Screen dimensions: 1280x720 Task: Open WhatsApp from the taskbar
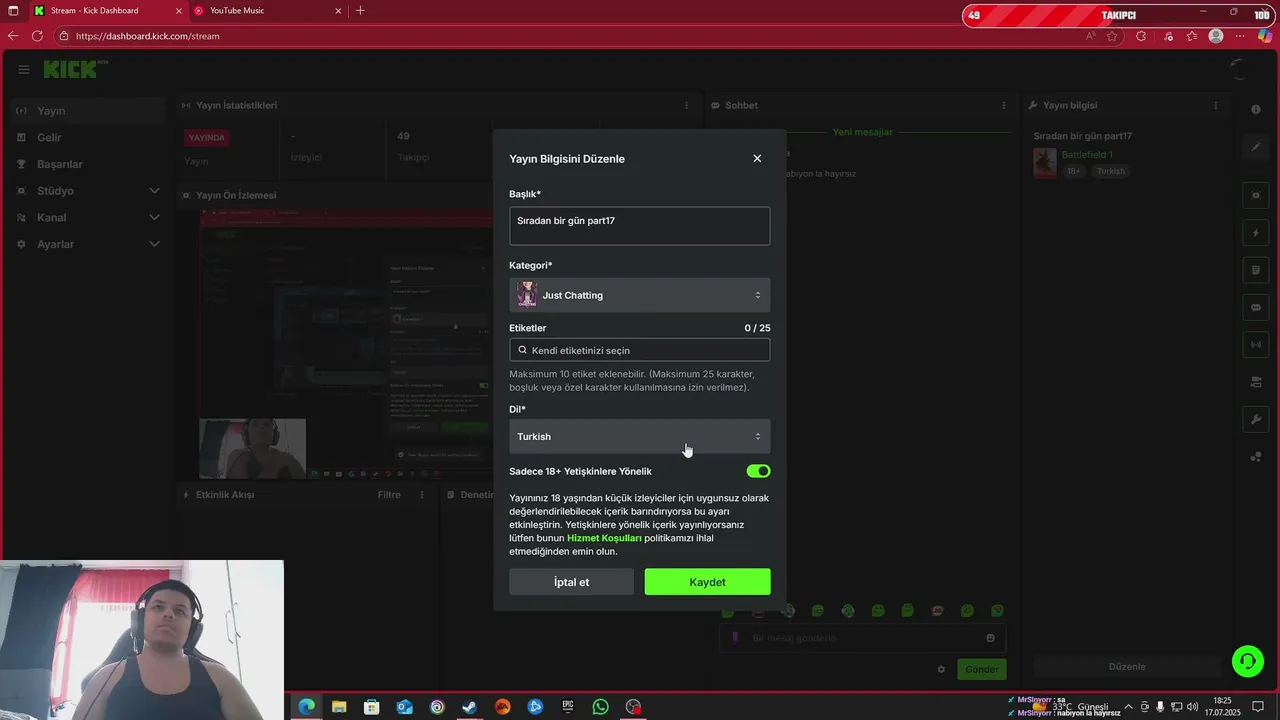600,707
